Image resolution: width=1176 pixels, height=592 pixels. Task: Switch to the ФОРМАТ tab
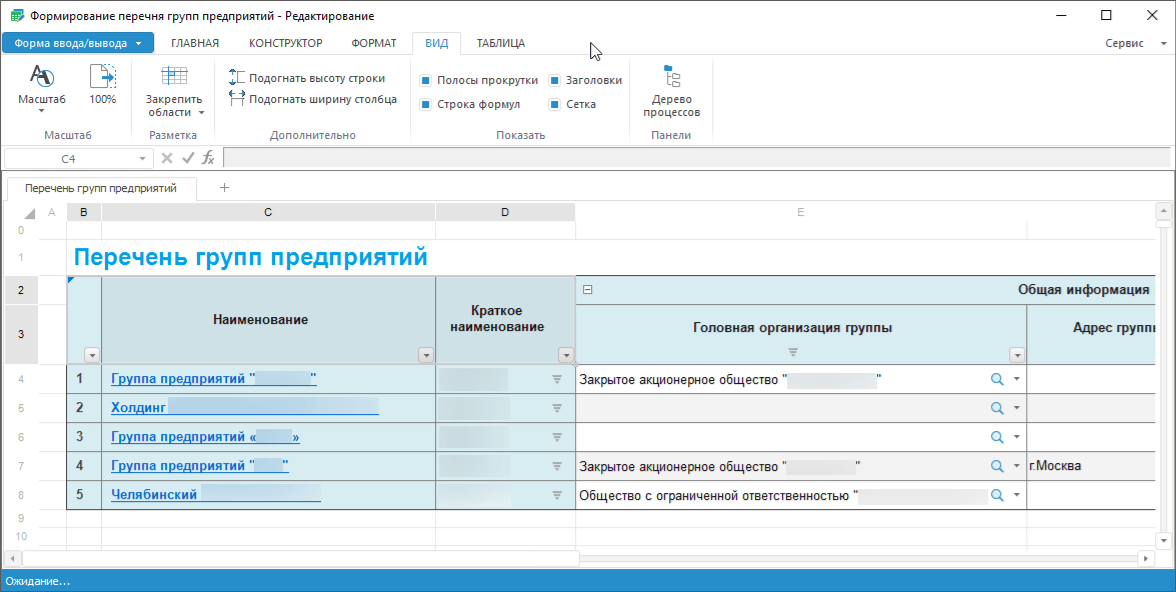(x=374, y=43)
